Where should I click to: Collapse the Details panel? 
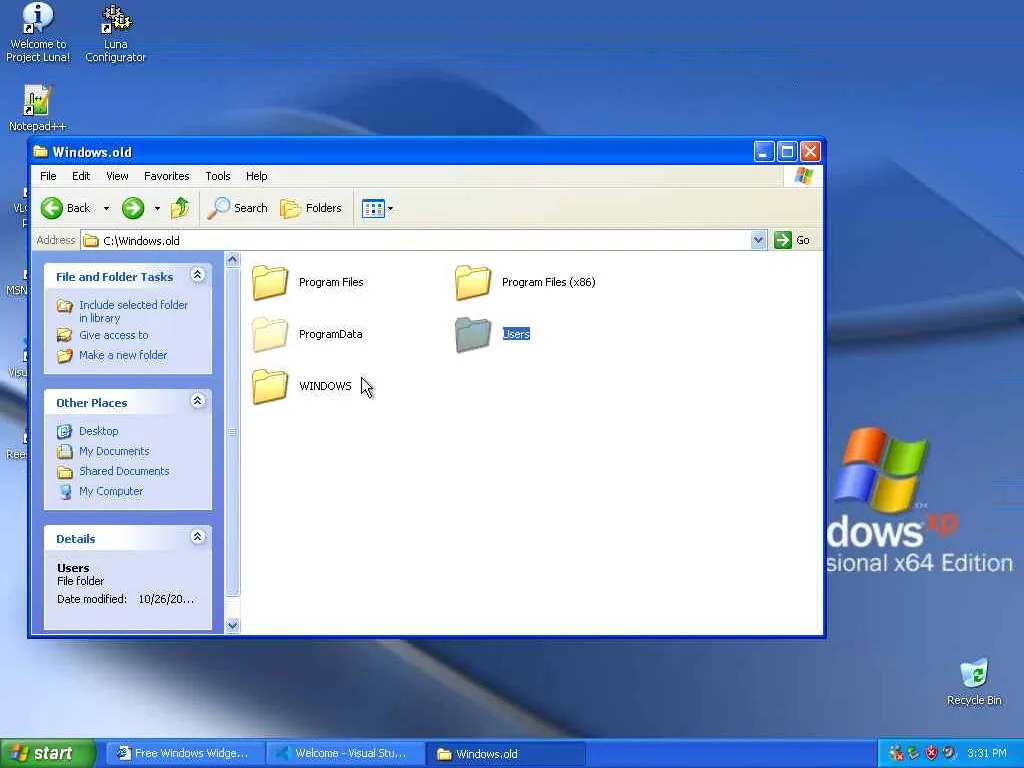click(198, 537)
